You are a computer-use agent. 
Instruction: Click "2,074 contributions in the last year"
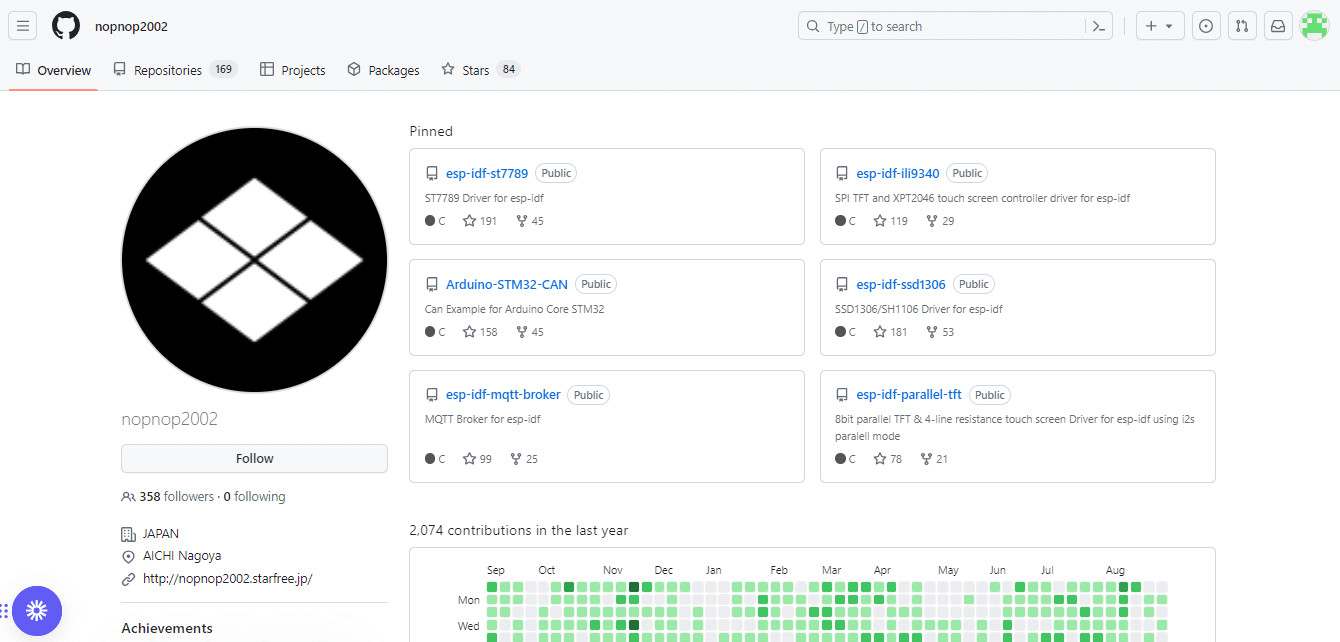(x=519, y=530)
